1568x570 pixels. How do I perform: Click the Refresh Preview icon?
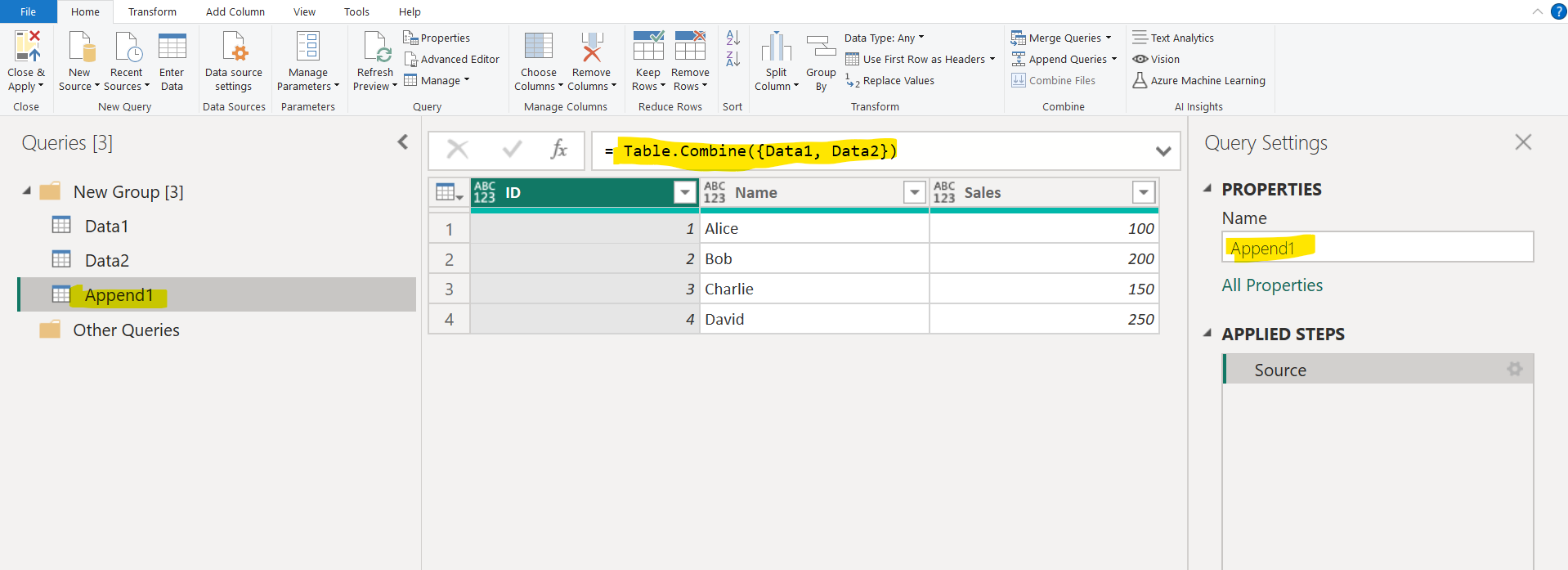375,47
